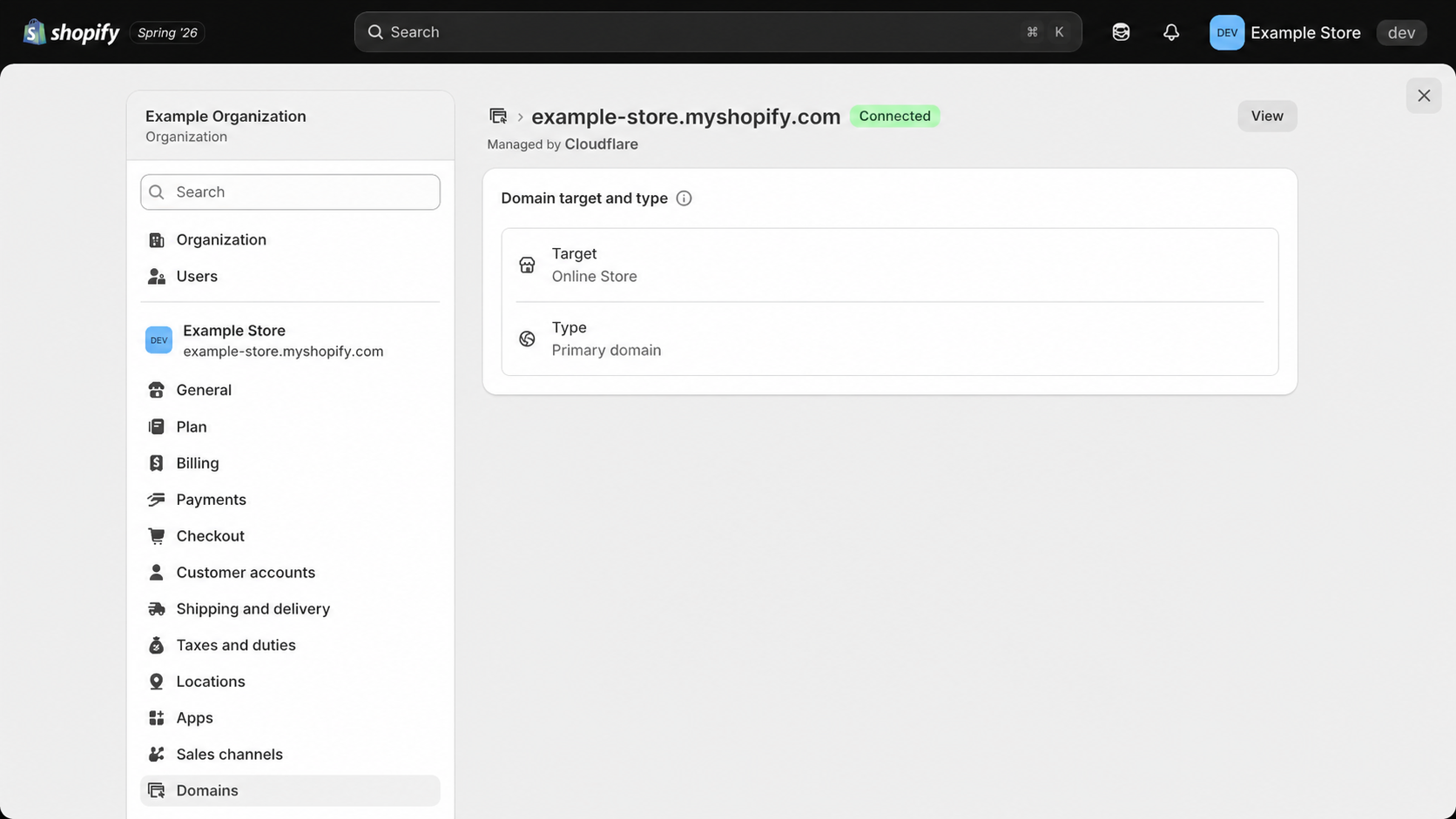Select Domains in settings sidebar

pyautogui.click(x=290, y=790)
